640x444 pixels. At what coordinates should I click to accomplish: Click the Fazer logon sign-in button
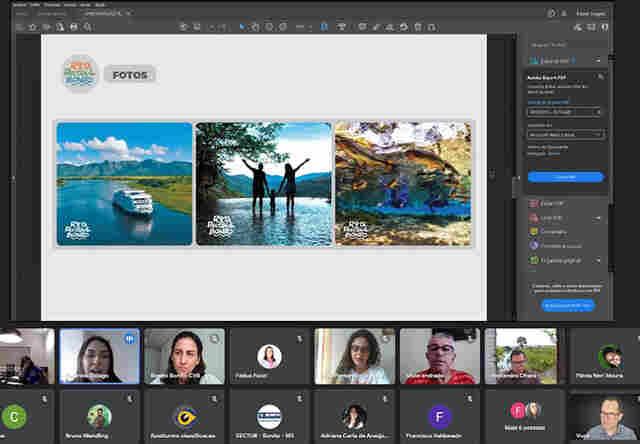(x=590, y=13)
